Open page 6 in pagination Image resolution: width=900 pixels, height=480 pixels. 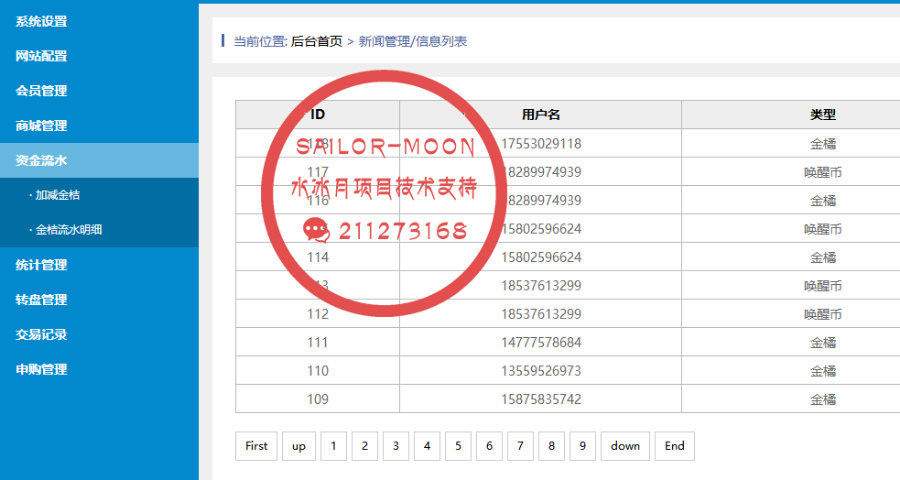489,446
